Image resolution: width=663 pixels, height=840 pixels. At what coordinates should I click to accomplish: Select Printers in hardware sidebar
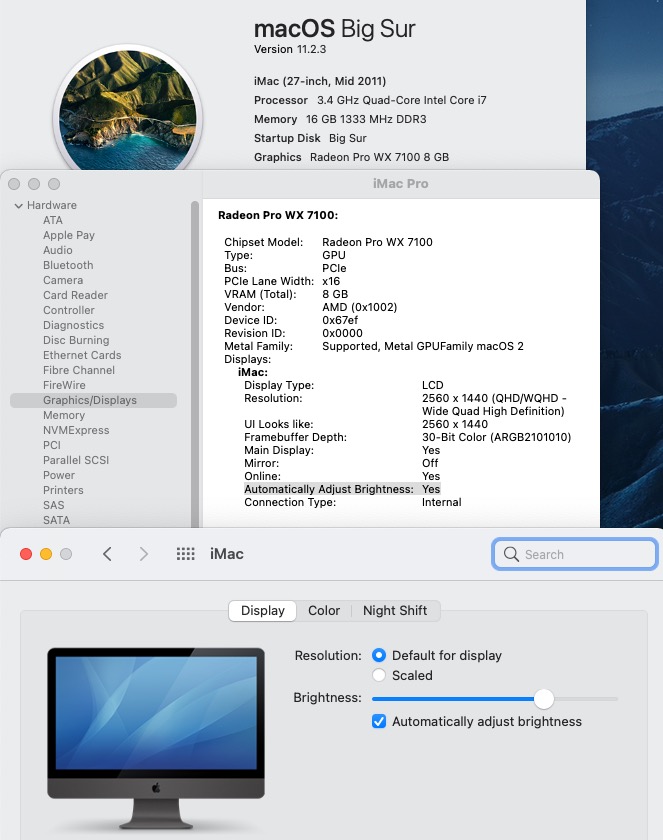(x=63, y=490)
